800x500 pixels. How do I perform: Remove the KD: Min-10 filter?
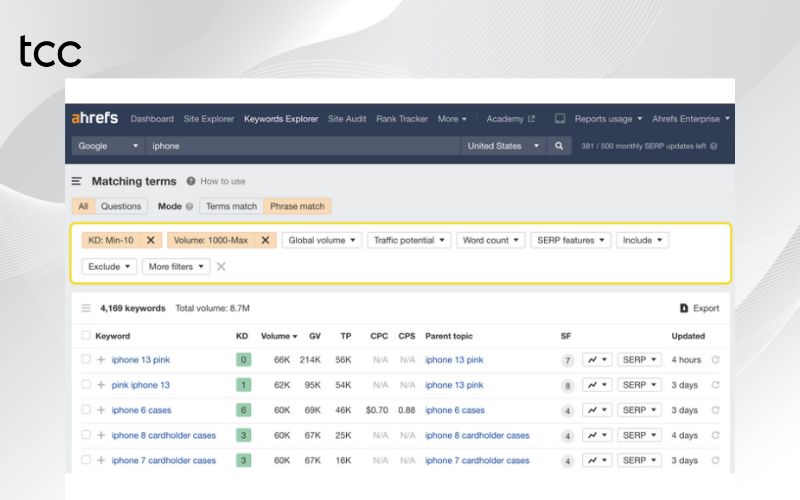tap(150, 240)
